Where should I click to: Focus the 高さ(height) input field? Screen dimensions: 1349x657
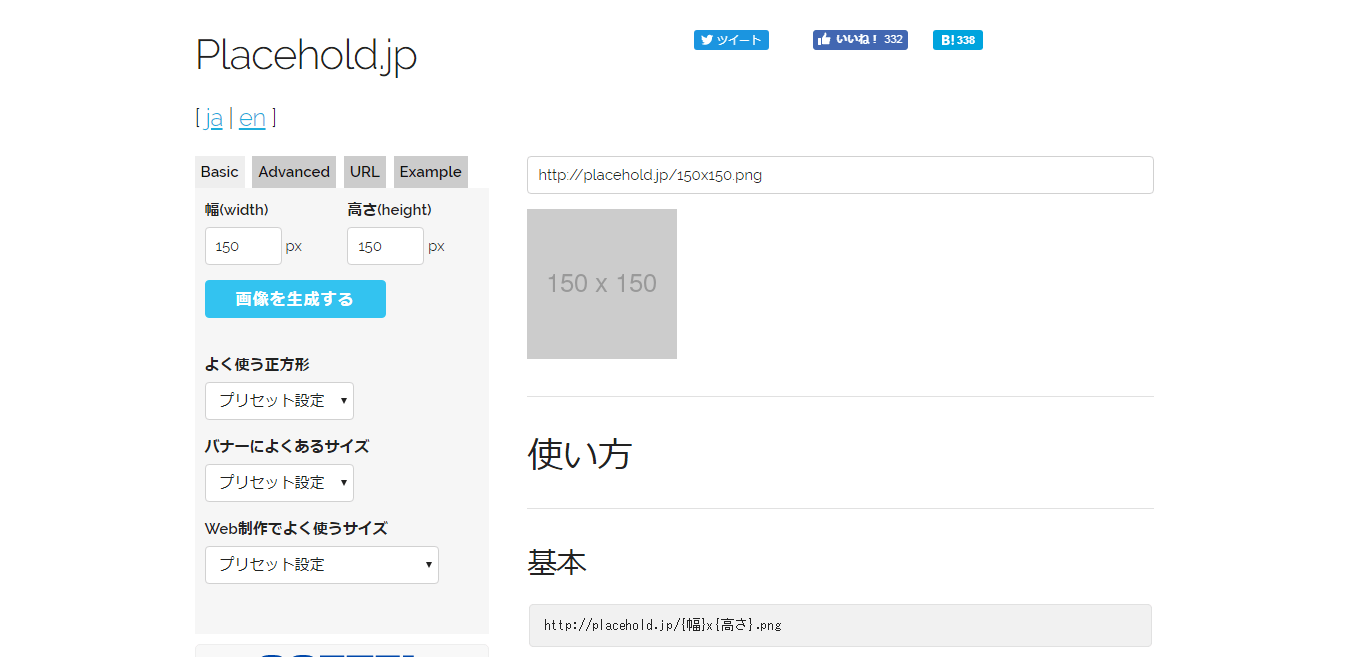(384, 245)
